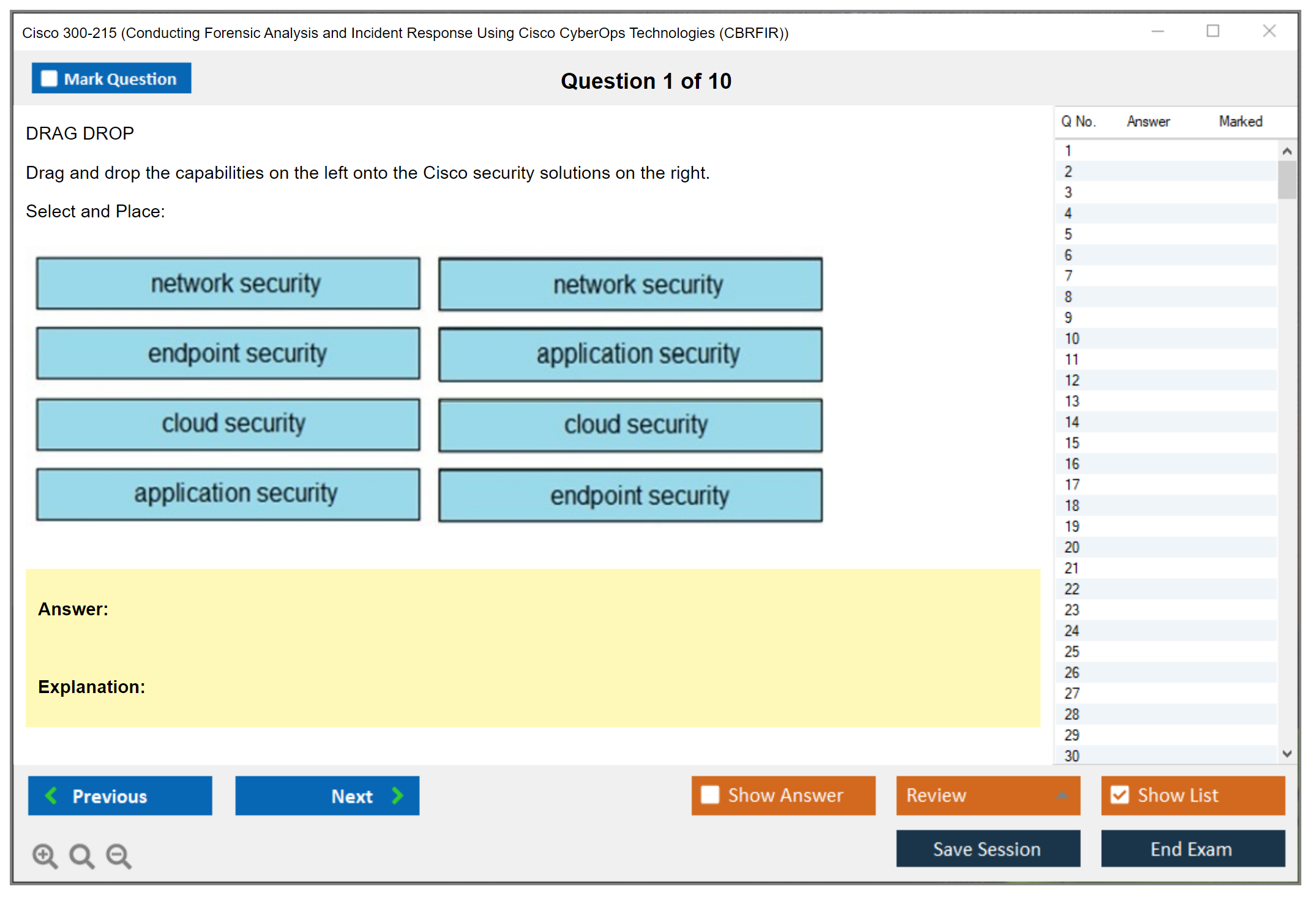Check the Mark Question checkbox
This screenshot has width=1316, height=900.
49,78
